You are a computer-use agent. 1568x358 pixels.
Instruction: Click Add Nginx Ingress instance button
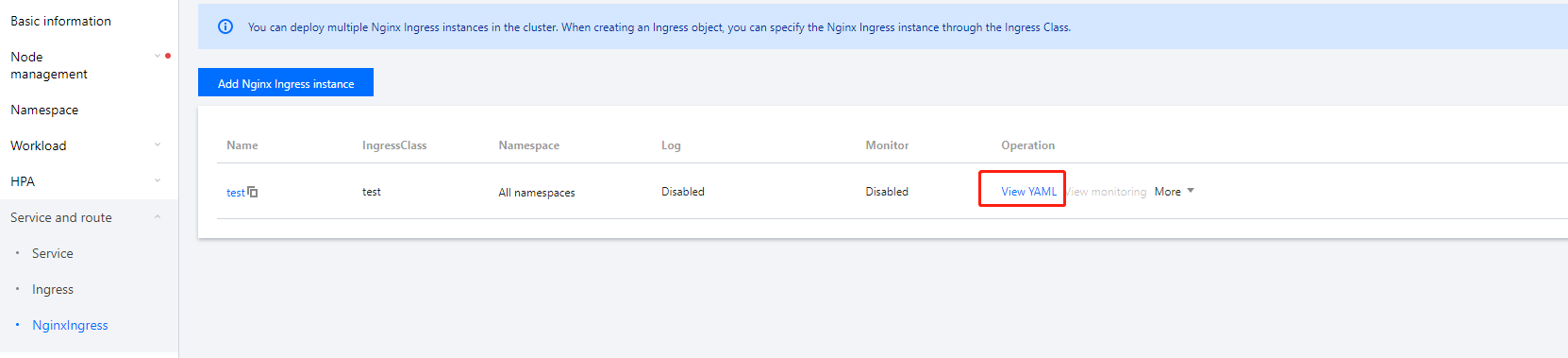click(286, 82)
